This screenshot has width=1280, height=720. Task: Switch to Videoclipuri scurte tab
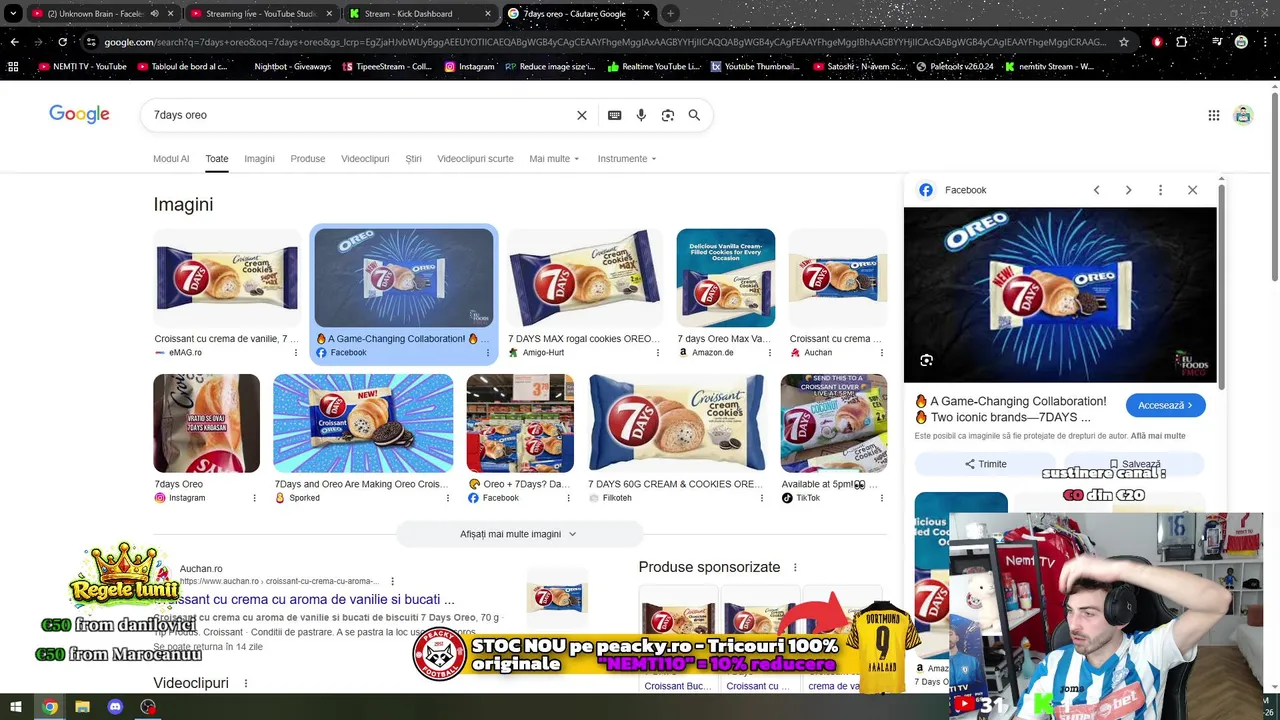(x=475, y=159)
